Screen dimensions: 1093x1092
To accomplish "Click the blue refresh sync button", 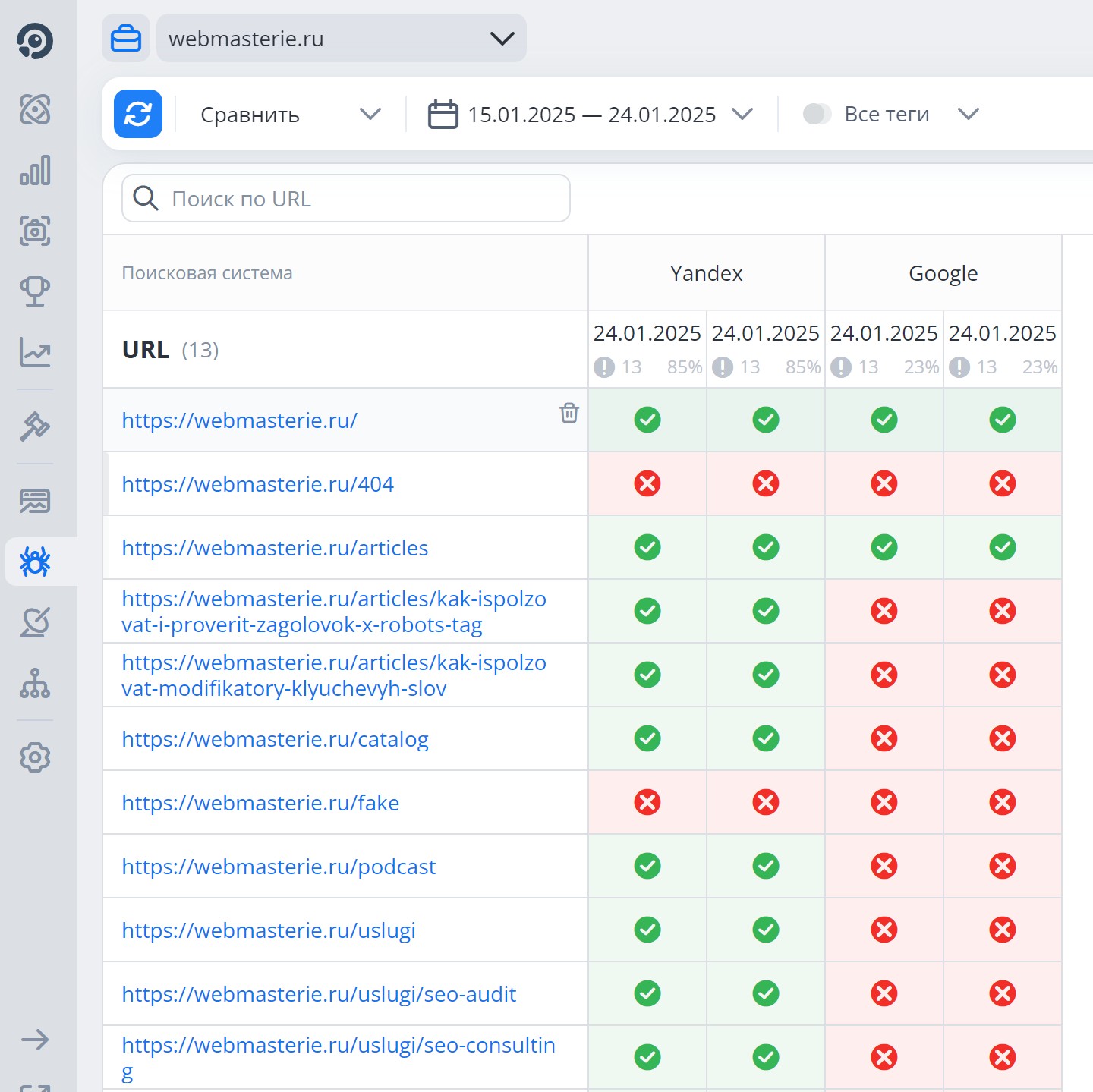I will tap(138, 114).
